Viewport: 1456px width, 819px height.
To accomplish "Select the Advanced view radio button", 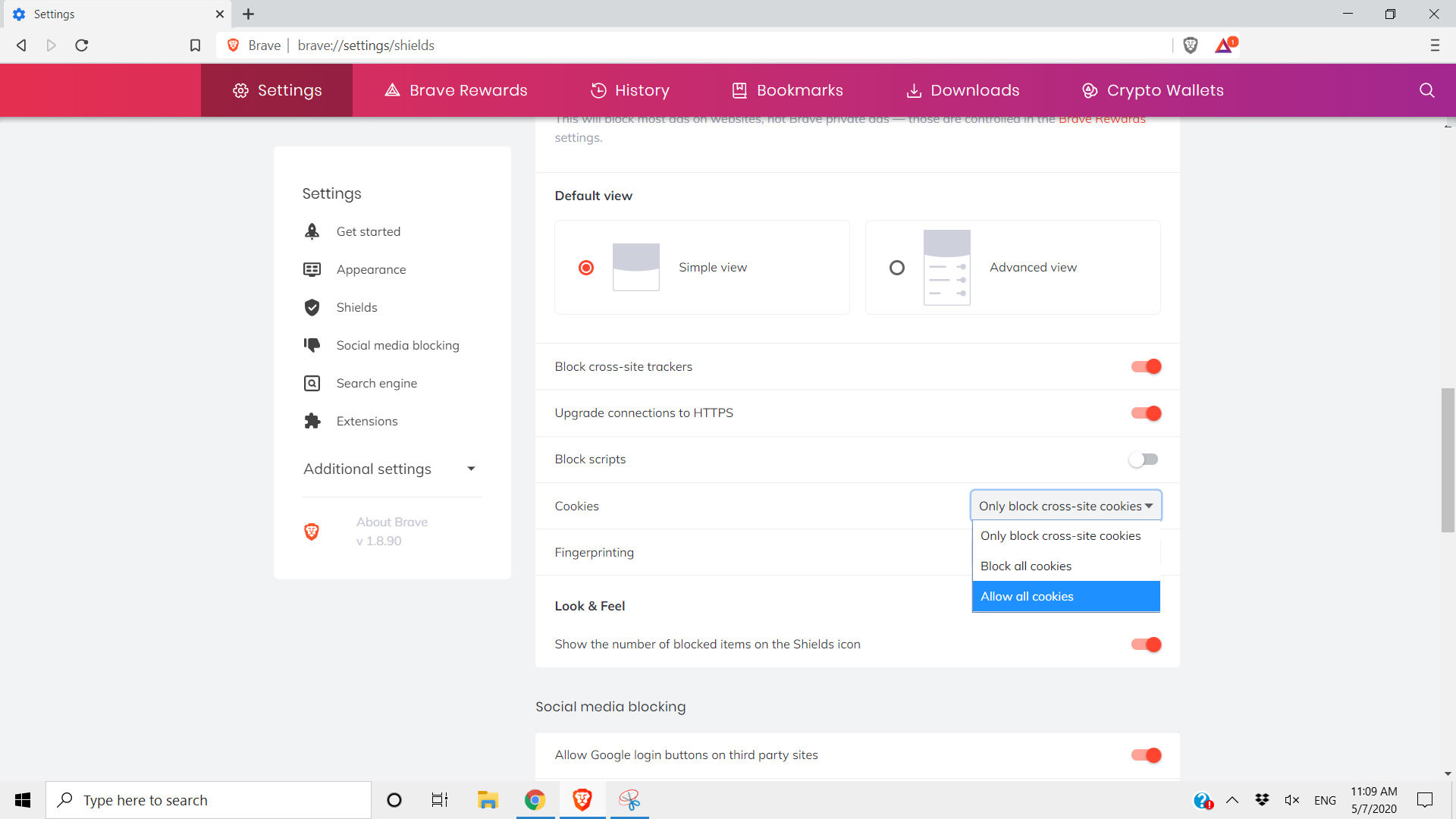I will (x=896, y=268).
